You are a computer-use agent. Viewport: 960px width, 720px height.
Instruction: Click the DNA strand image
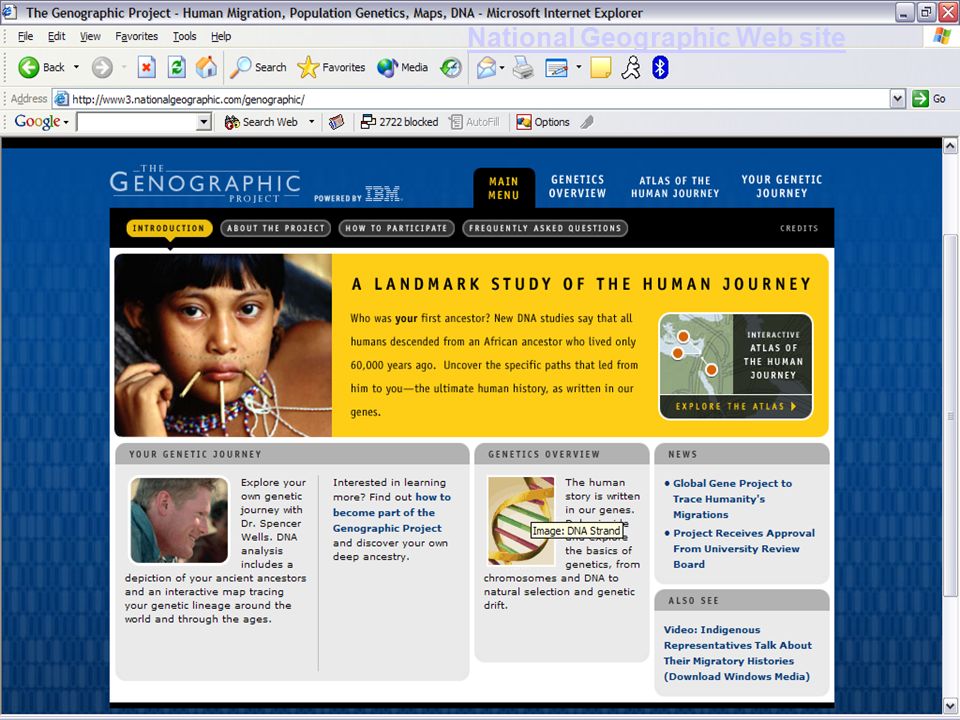pyautogui.click(x=521, y=520)
